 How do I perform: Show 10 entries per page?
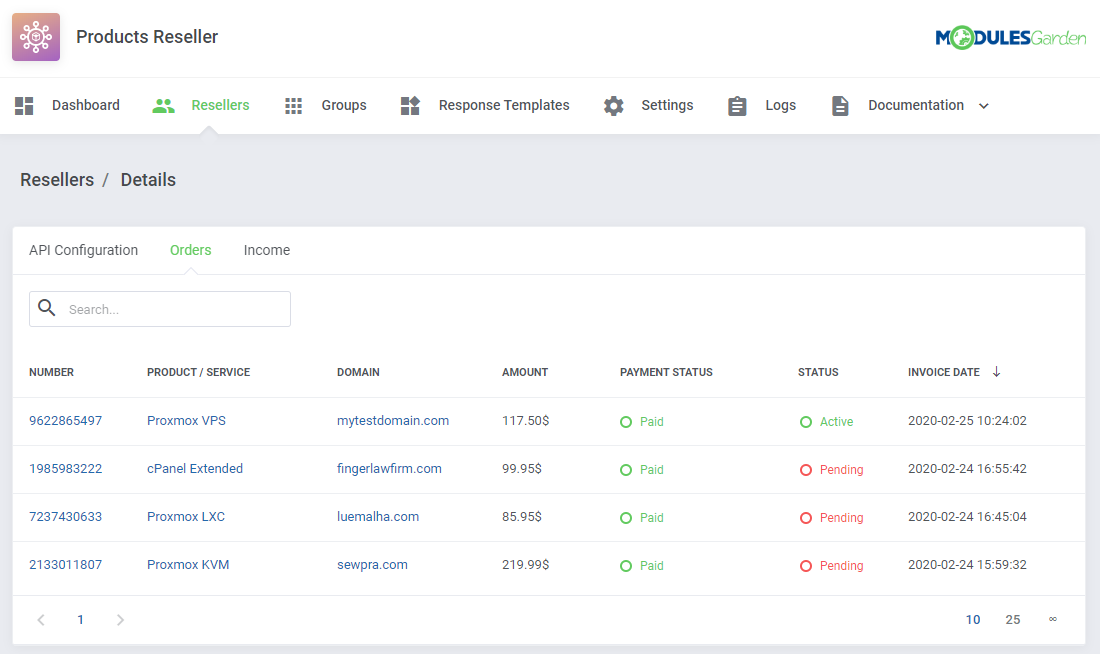point(973,620)
